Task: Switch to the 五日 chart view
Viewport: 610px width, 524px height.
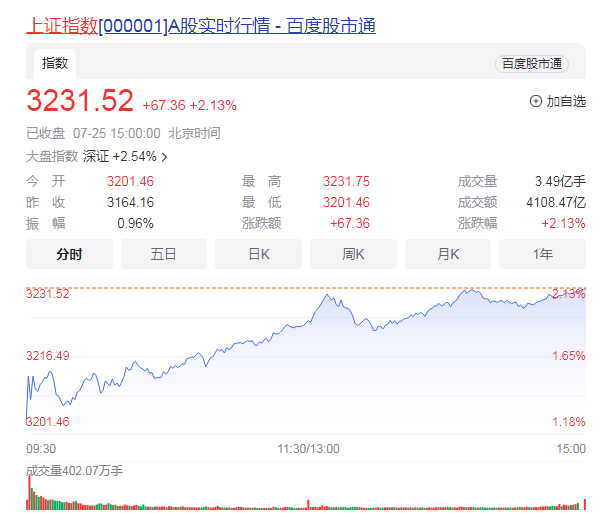Action: (x=164, y=254)
